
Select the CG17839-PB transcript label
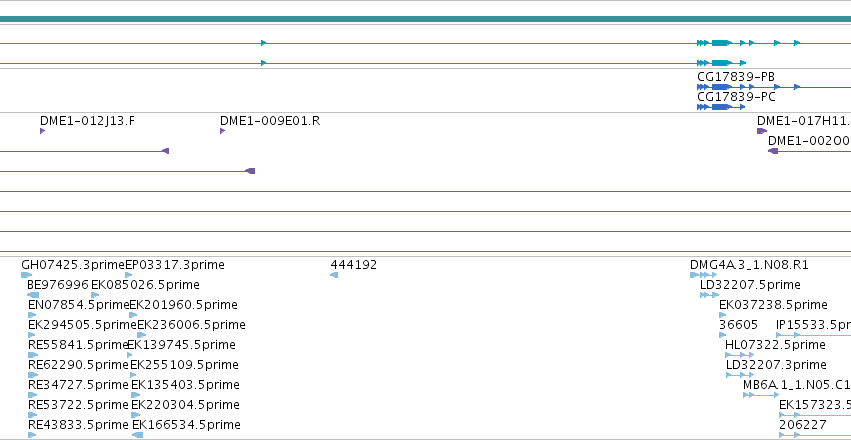(736, 76)
